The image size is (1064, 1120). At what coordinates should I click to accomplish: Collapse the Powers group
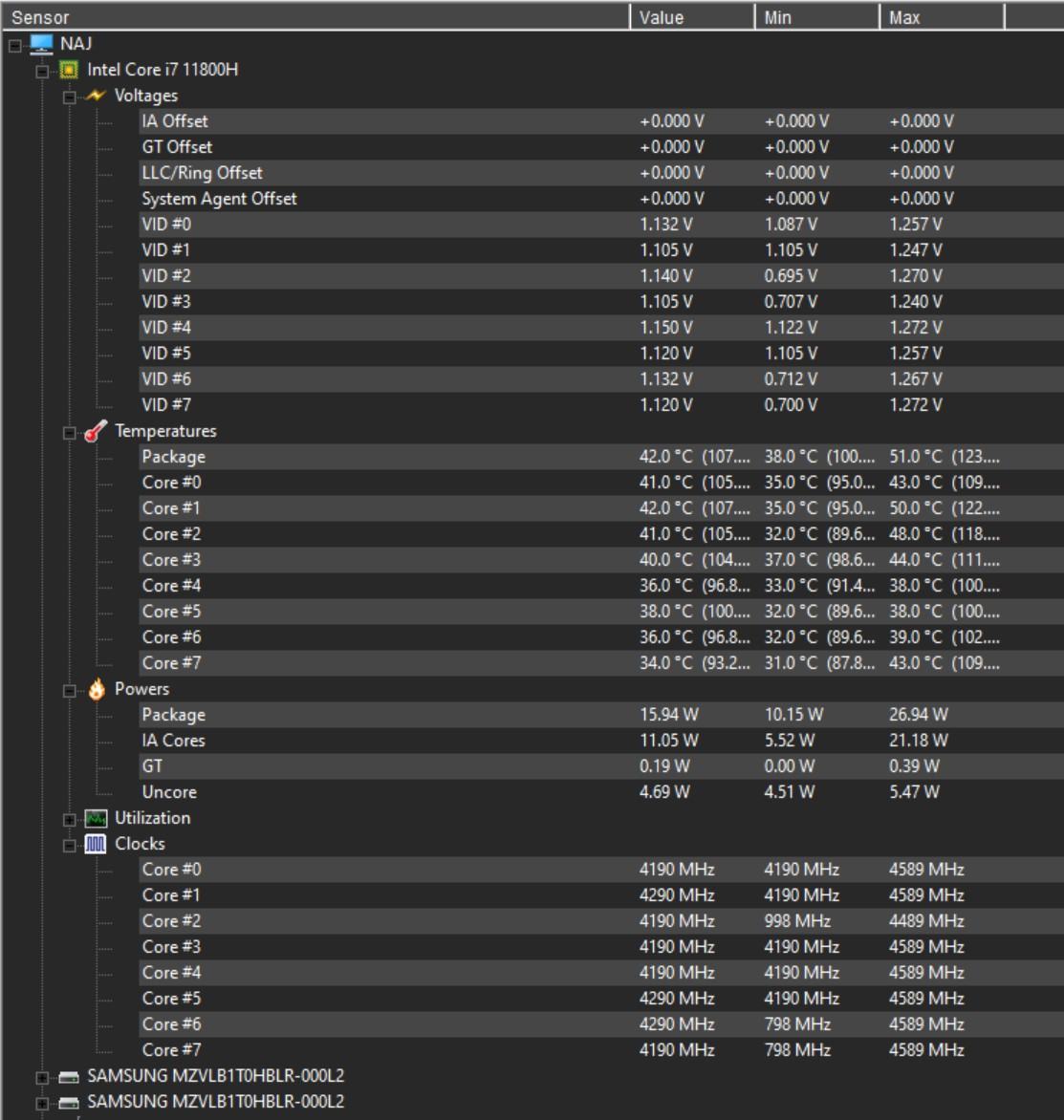pos(70,692)
